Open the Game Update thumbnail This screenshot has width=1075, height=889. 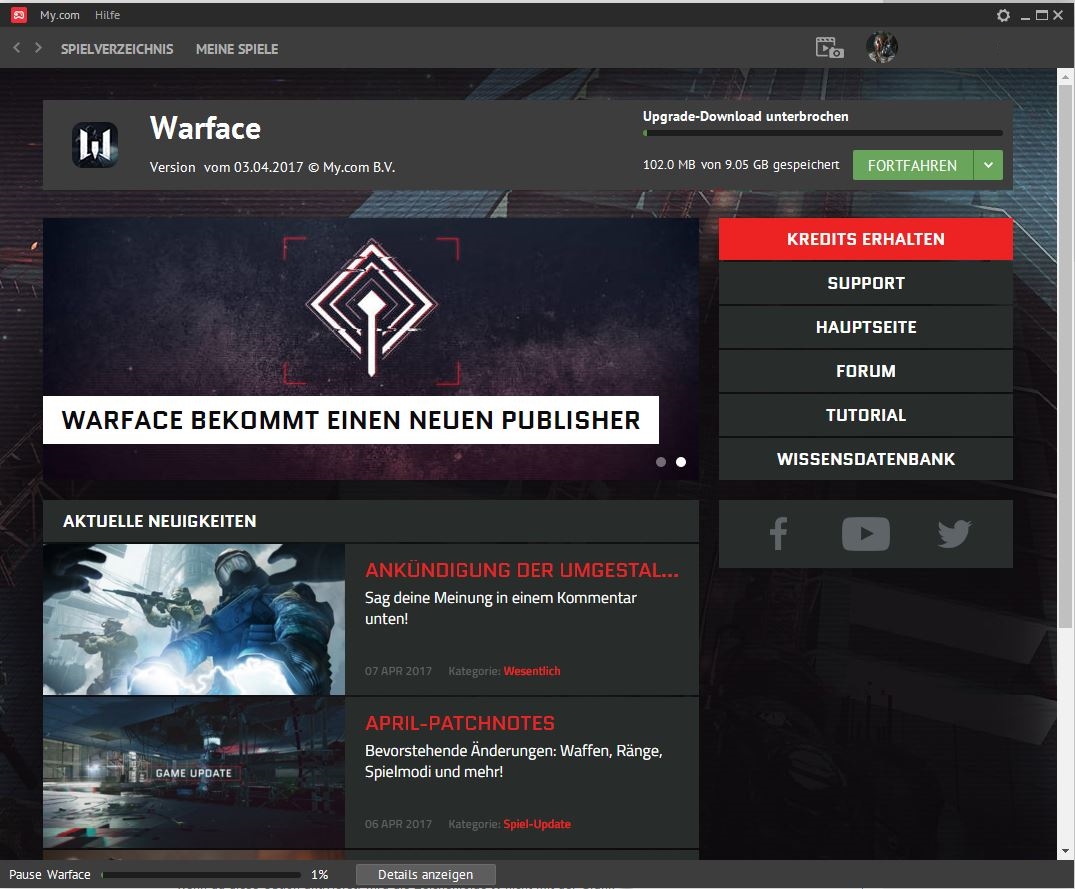pyautogui.click(x=194, y=773)
